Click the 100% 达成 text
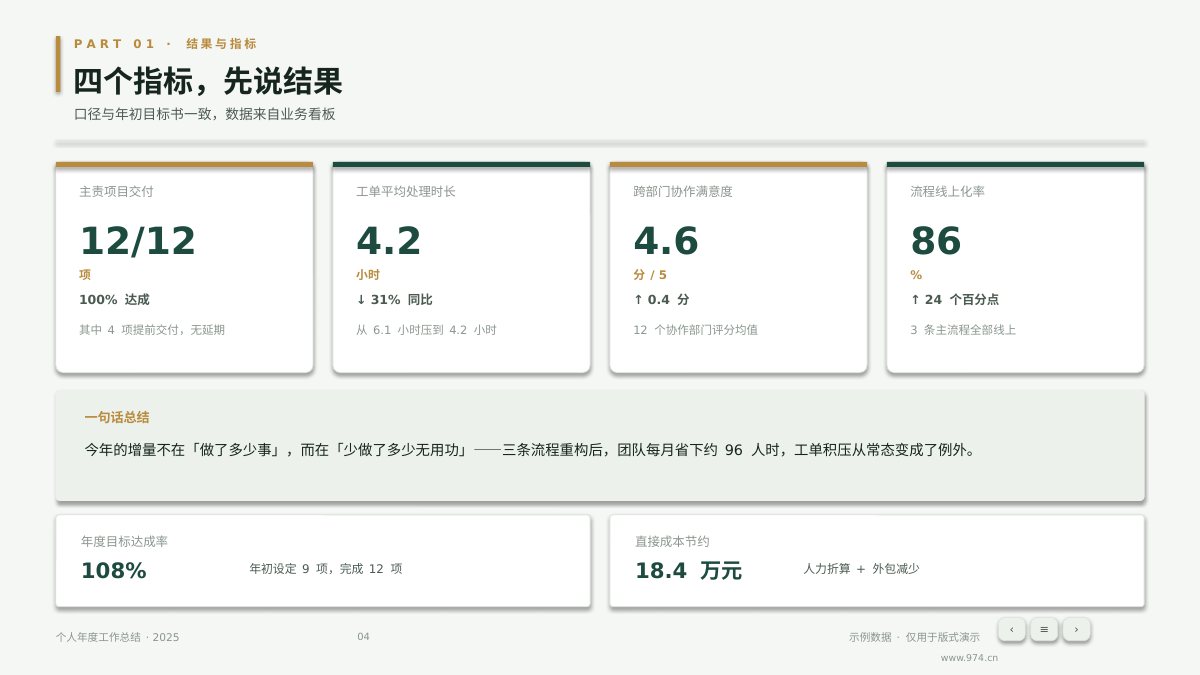 click(114, 299)
